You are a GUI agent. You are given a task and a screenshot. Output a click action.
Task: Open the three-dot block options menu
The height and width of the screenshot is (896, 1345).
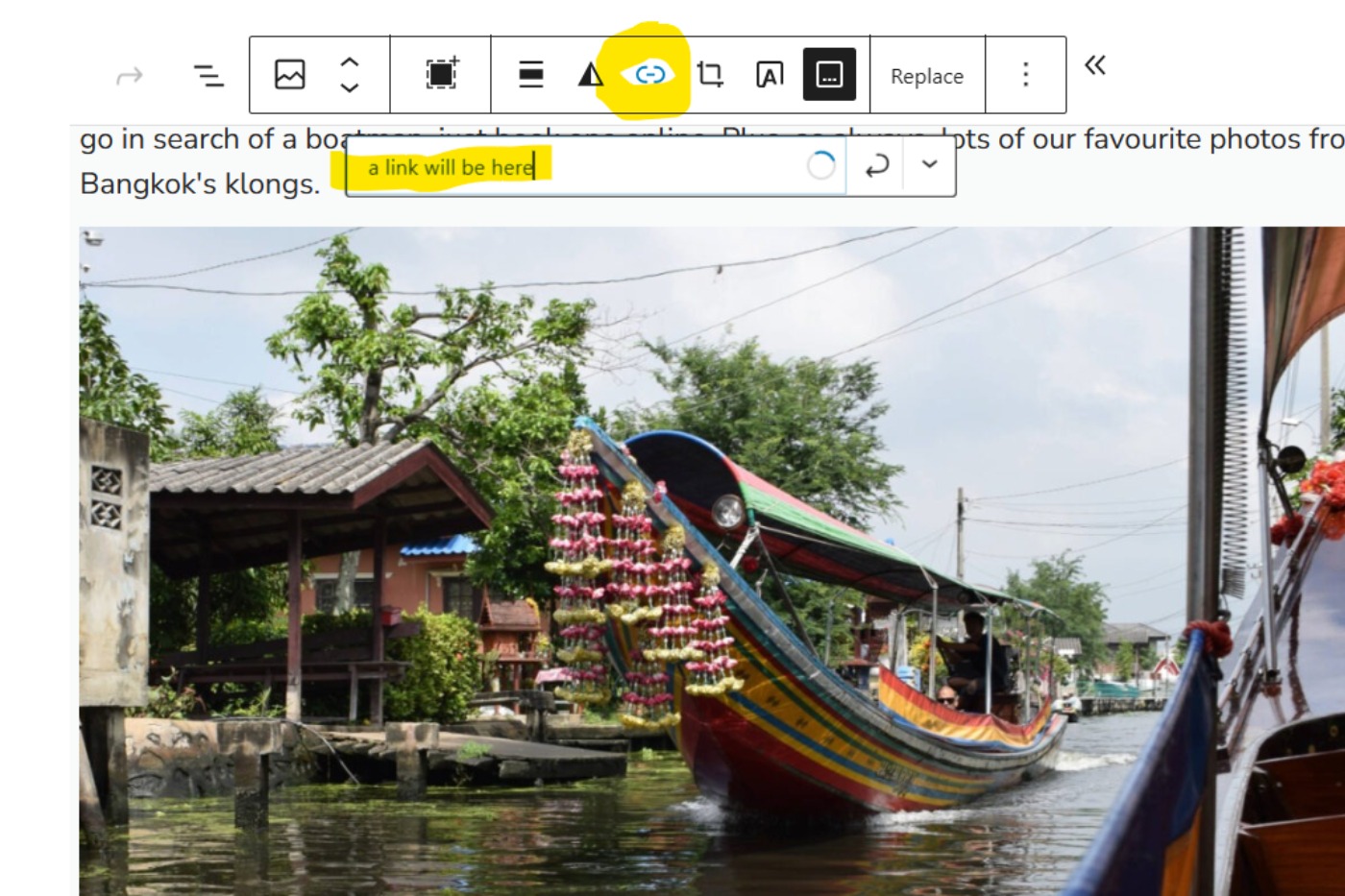[1025, 74]
